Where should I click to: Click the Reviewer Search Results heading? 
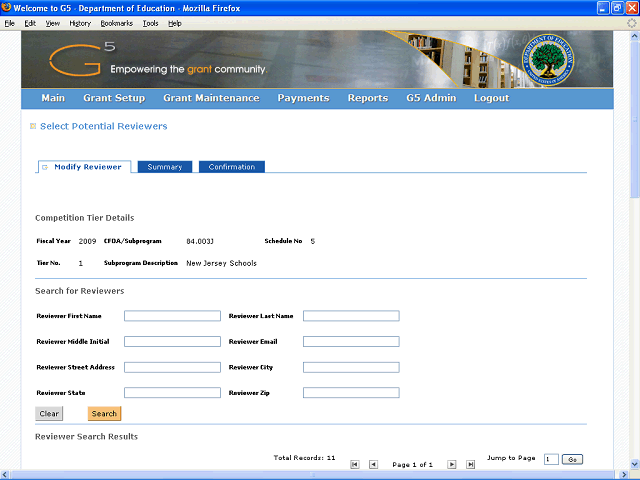[x=87, y=436]
